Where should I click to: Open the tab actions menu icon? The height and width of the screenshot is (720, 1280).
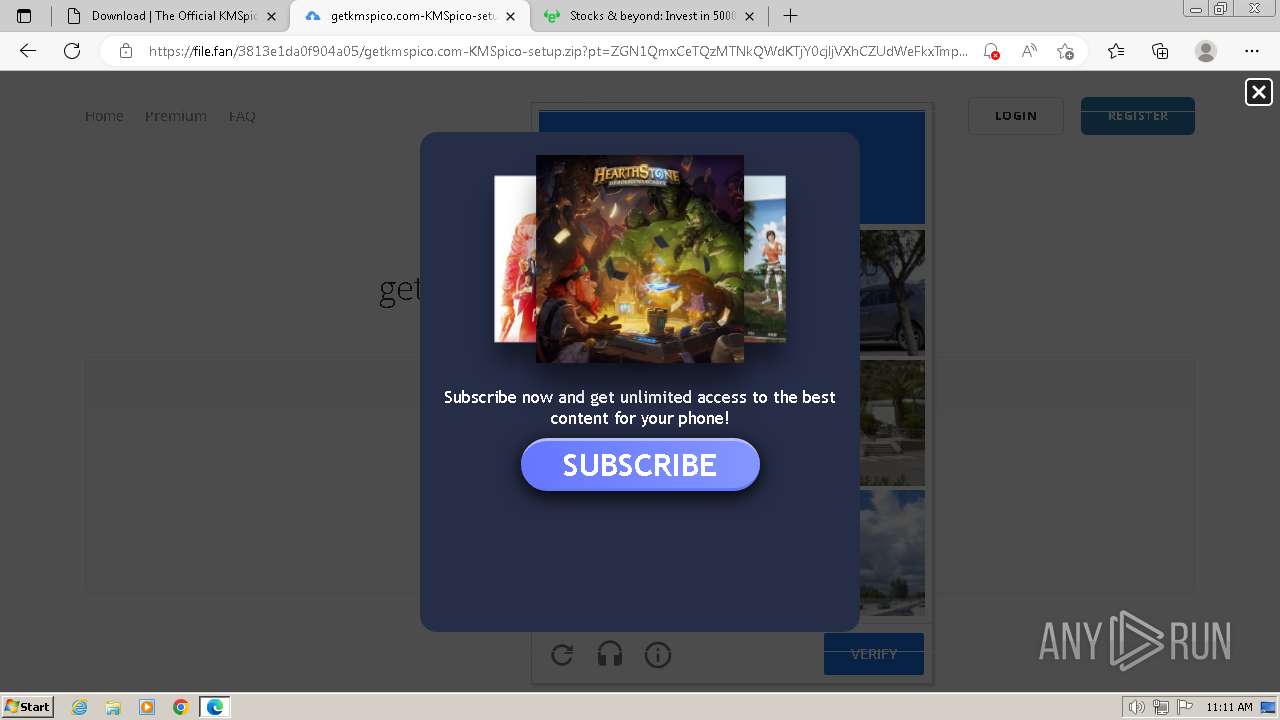24,16
